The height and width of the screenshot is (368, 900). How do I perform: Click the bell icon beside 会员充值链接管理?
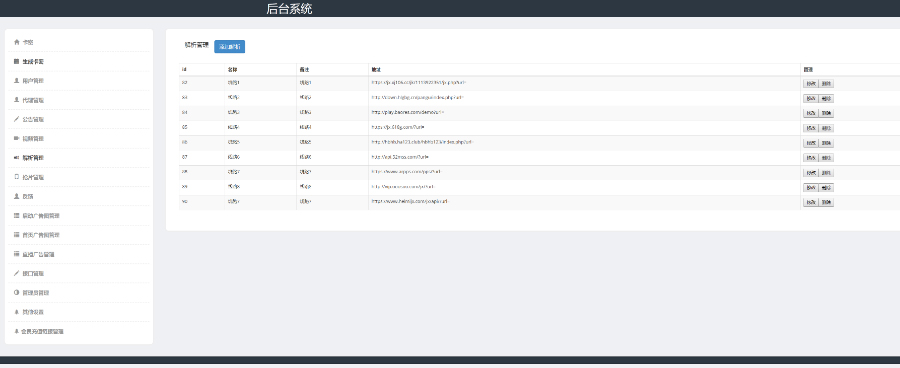click(17, 331)
